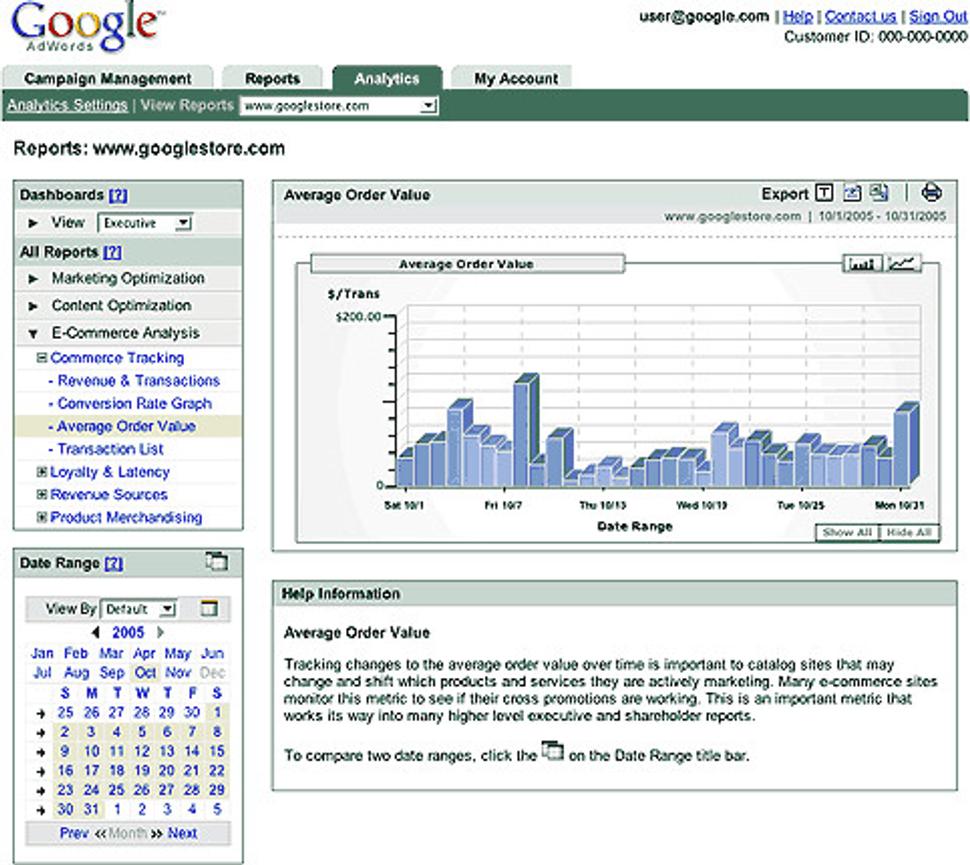Click the second Export icon with blue arrow
The width and height of the screenshot is (970, 865).
(x=852, y=193)
